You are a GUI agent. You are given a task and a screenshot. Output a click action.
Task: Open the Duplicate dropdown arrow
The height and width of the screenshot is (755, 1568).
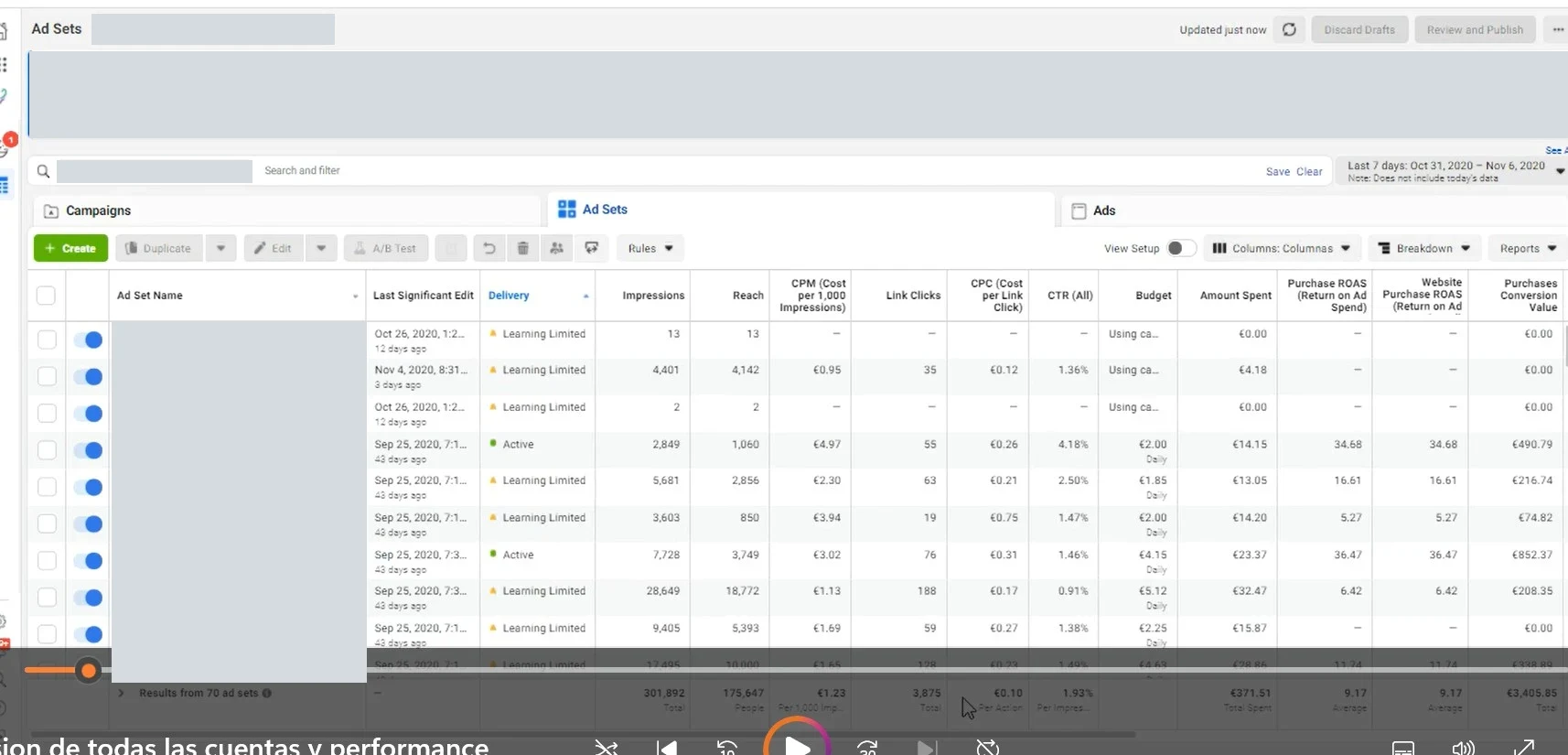220,248
